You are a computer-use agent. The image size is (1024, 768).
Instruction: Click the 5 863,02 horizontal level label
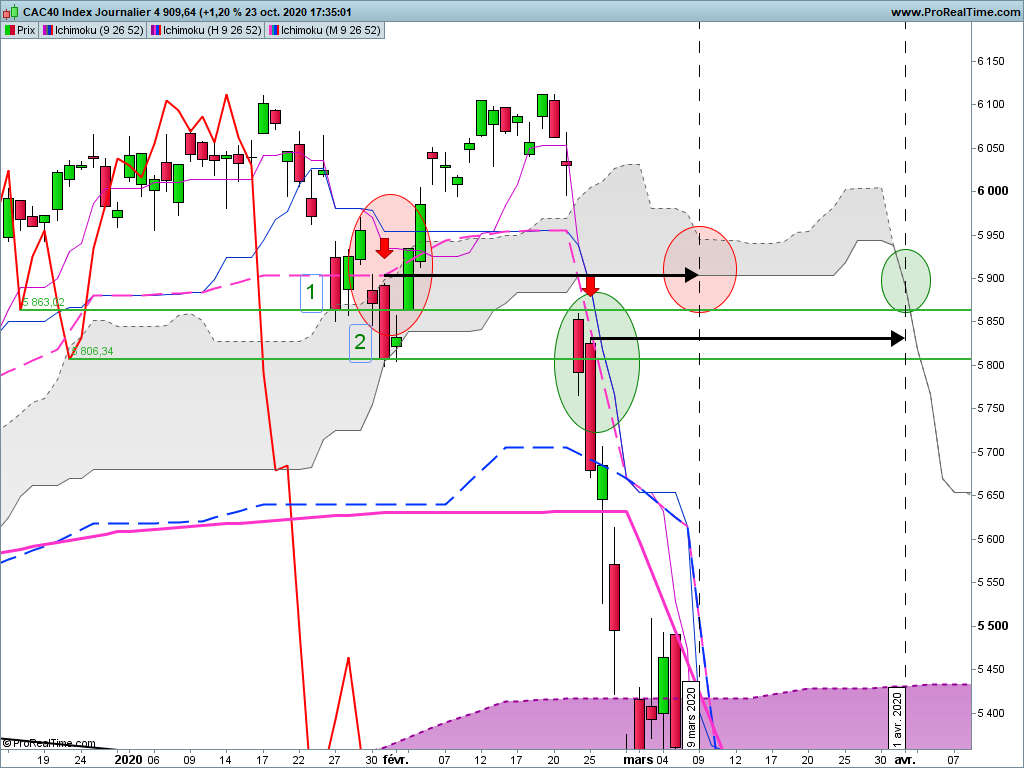click(43, 302)
